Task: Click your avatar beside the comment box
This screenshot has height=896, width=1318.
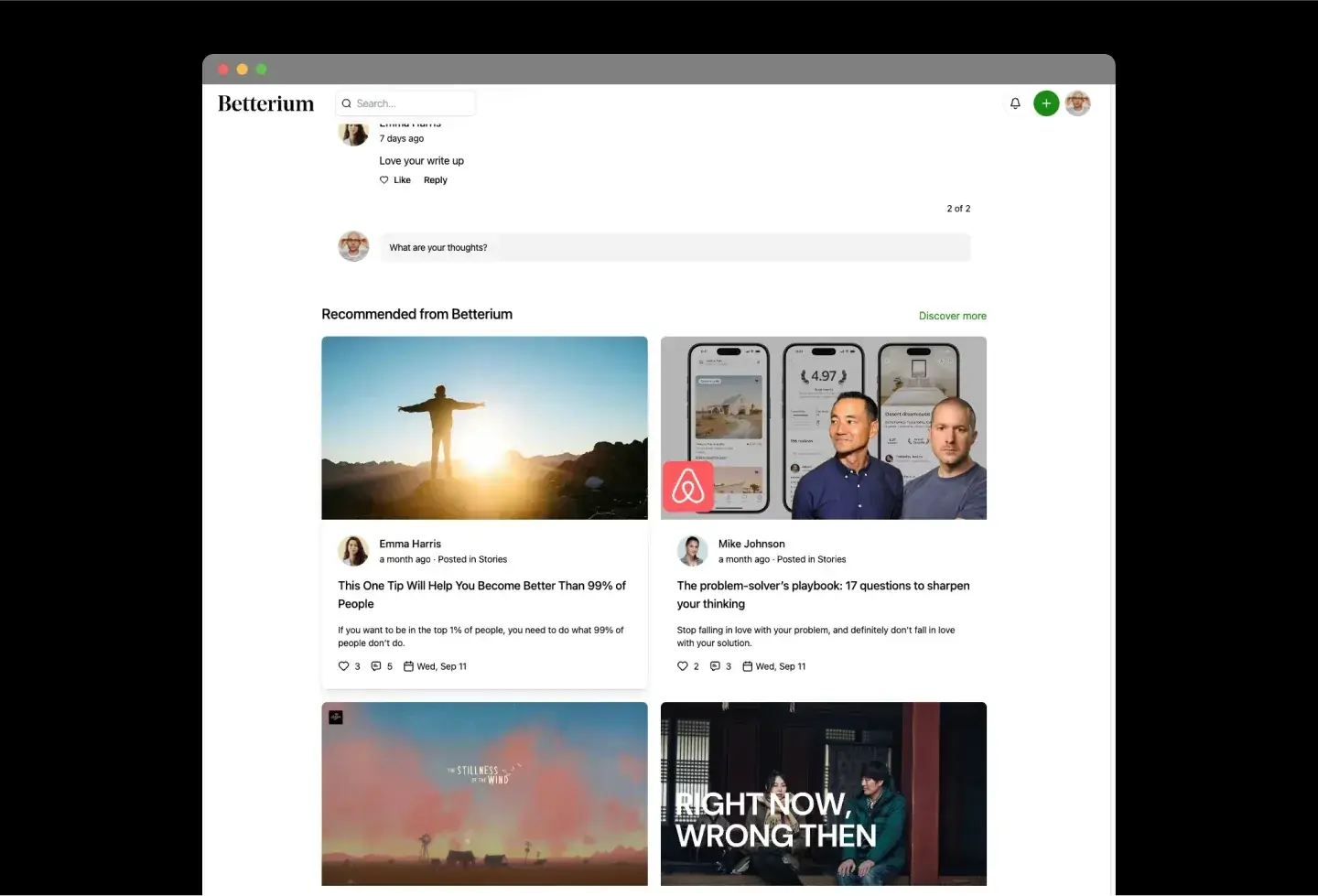Action: pos(353,247)
